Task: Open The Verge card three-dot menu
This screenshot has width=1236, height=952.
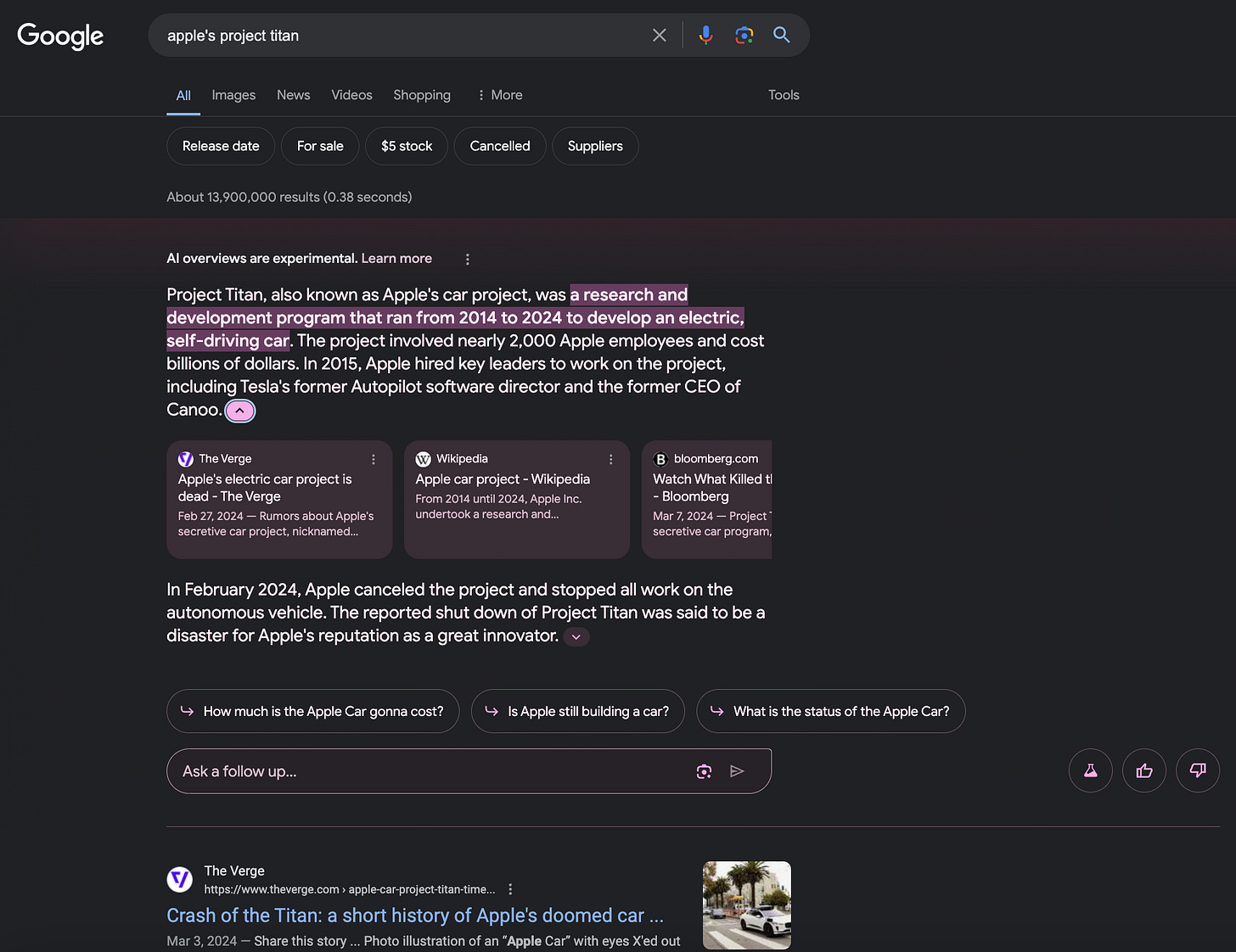Action: point(374,459)
